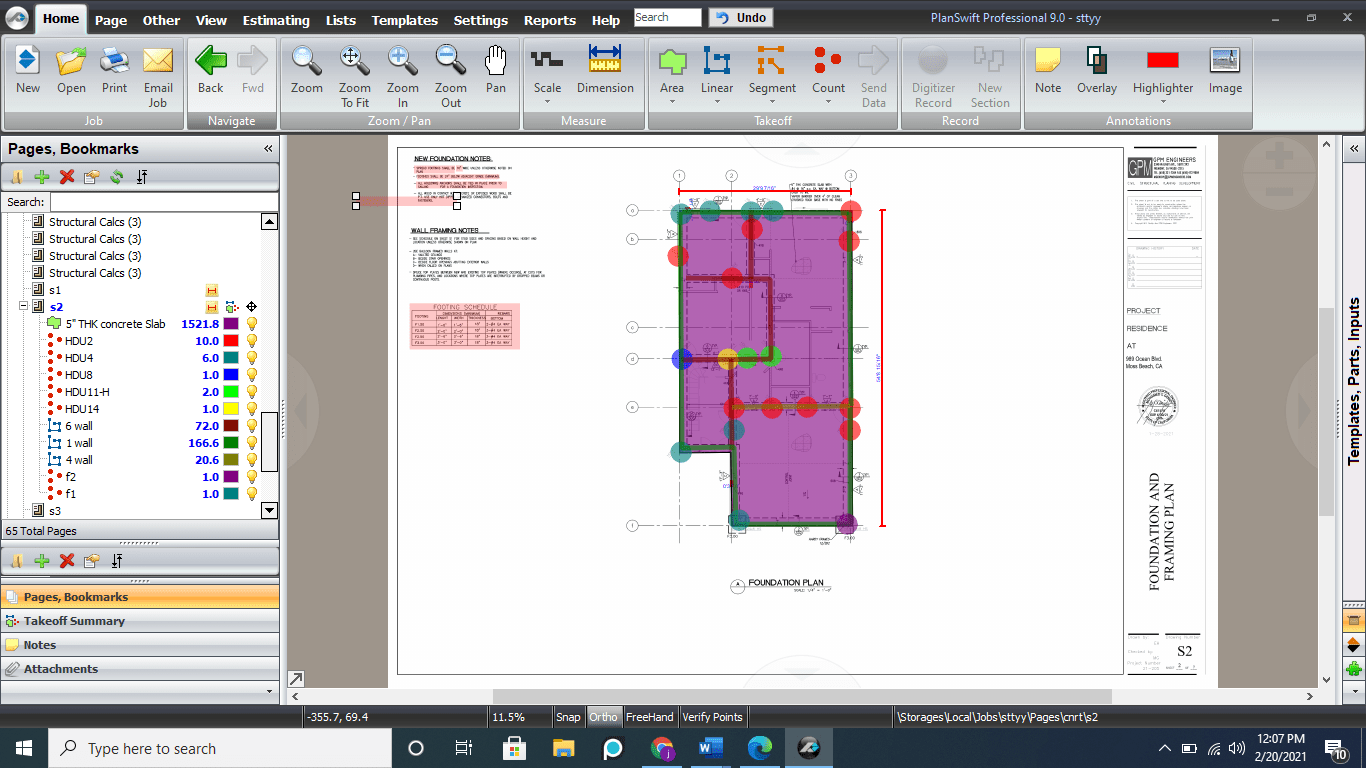This screenshot has width=1366, height=768.
Task: Click the color swatch for 5" THK concrete Slab
Action: click(x=233, y=324)
